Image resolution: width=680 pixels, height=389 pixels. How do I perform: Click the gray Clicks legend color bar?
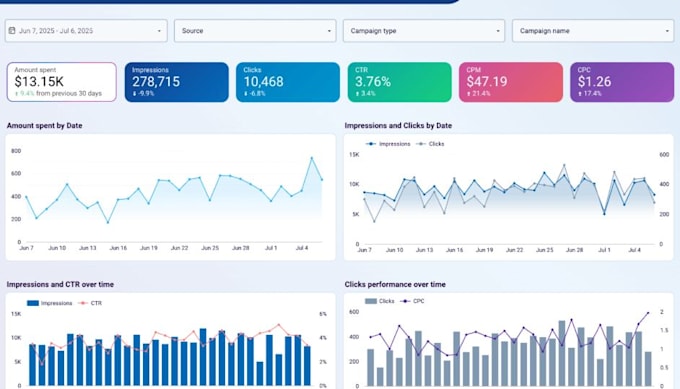[x=371, y=301]
